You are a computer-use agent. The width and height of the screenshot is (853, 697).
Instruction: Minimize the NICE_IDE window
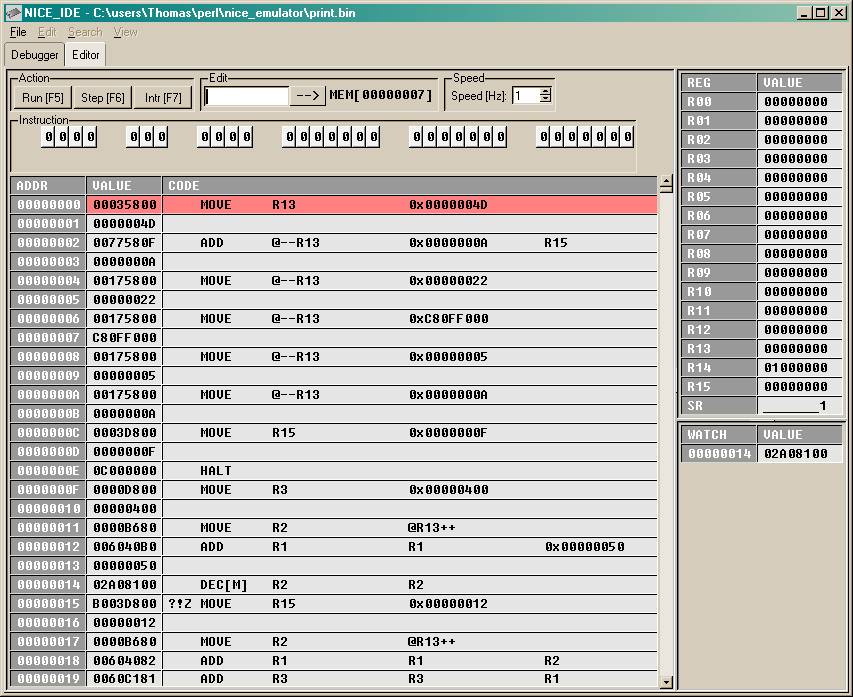click(806, 12)
